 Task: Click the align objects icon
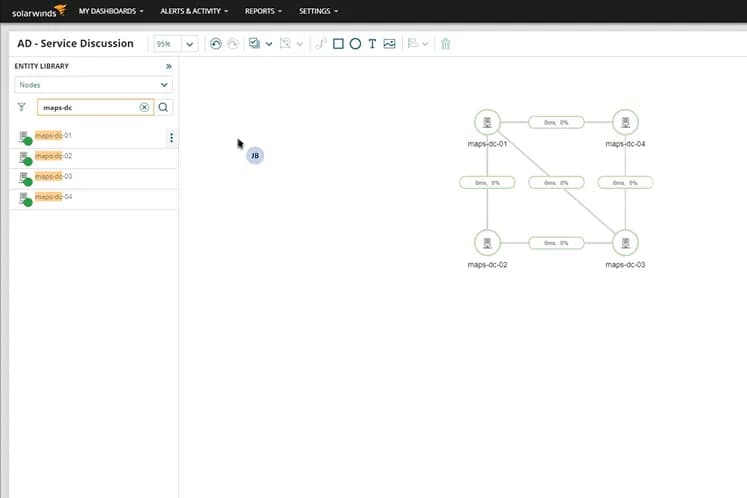pos(413,44)
